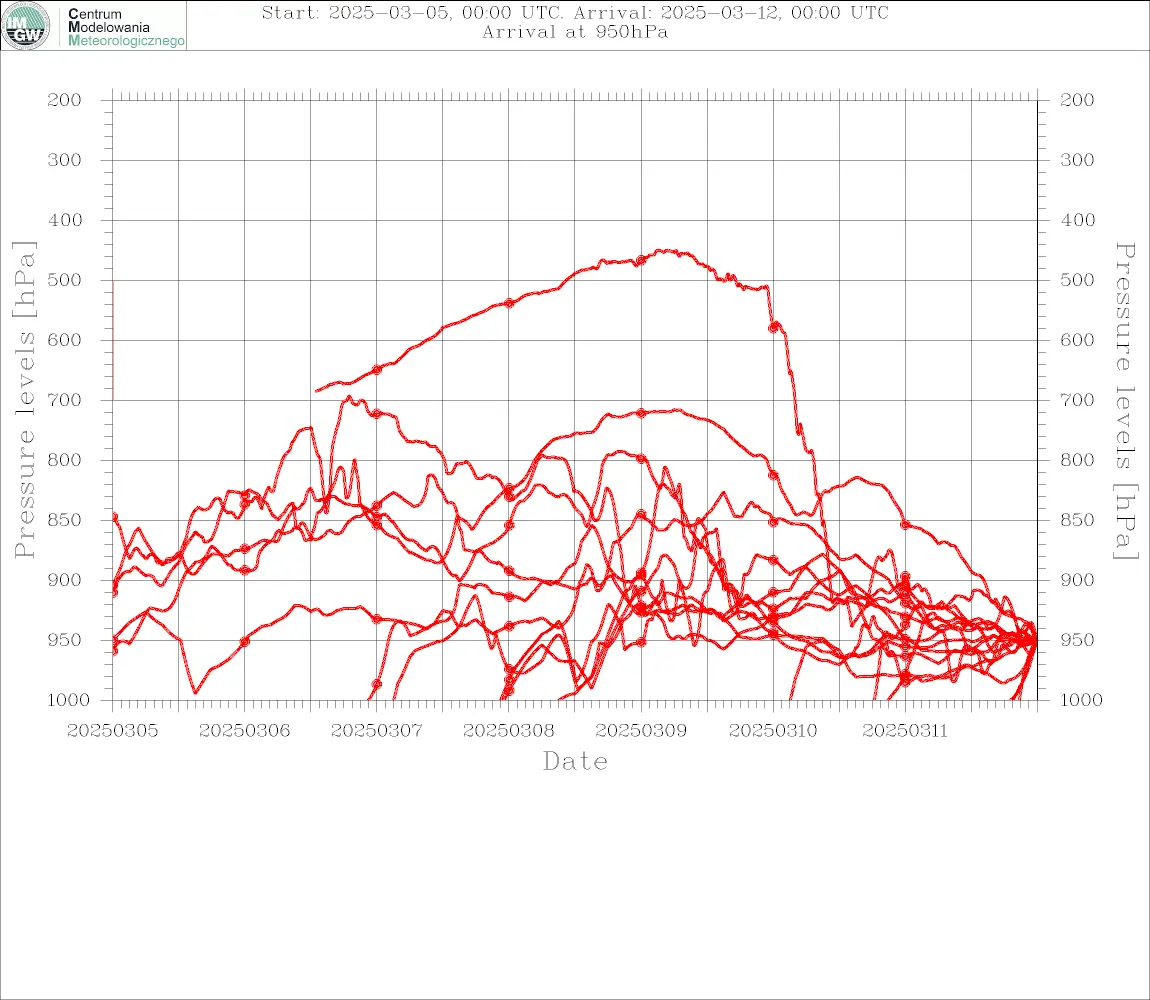Screen dimensions: 1150x1000
Task: Click the 20250308 date axis label
Action: (x=509, y=731)
